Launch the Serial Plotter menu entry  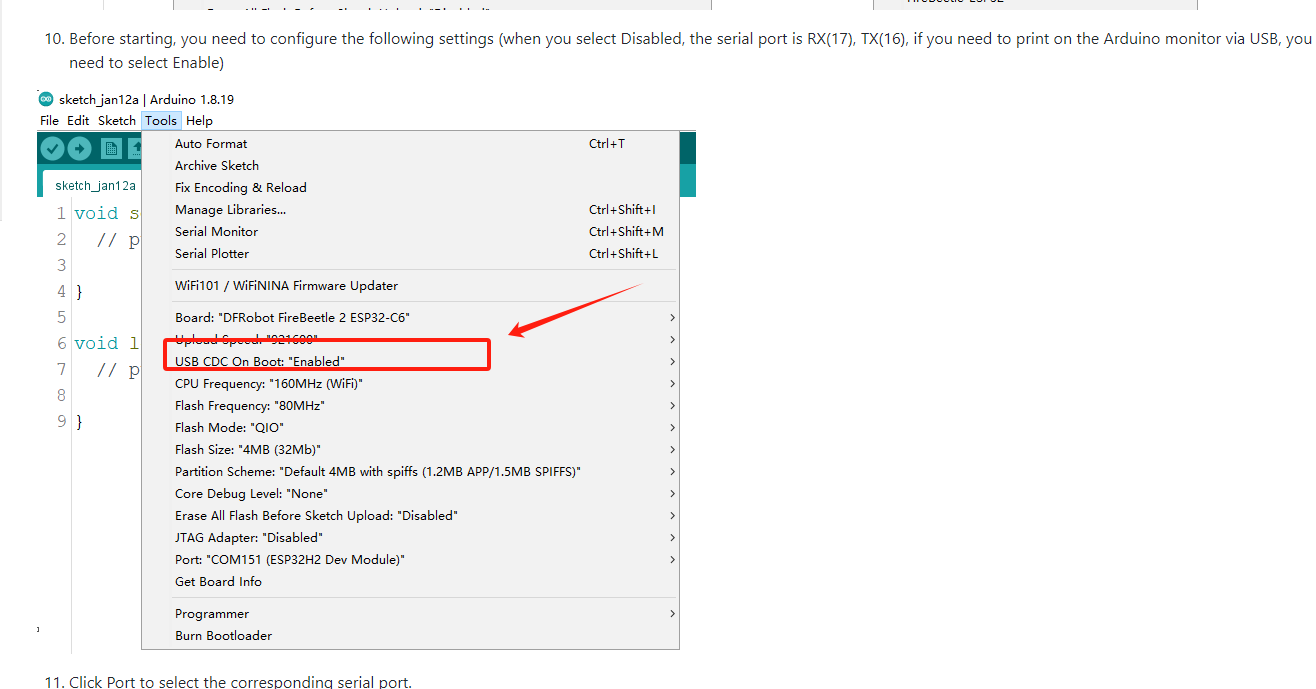pos(411,254)
